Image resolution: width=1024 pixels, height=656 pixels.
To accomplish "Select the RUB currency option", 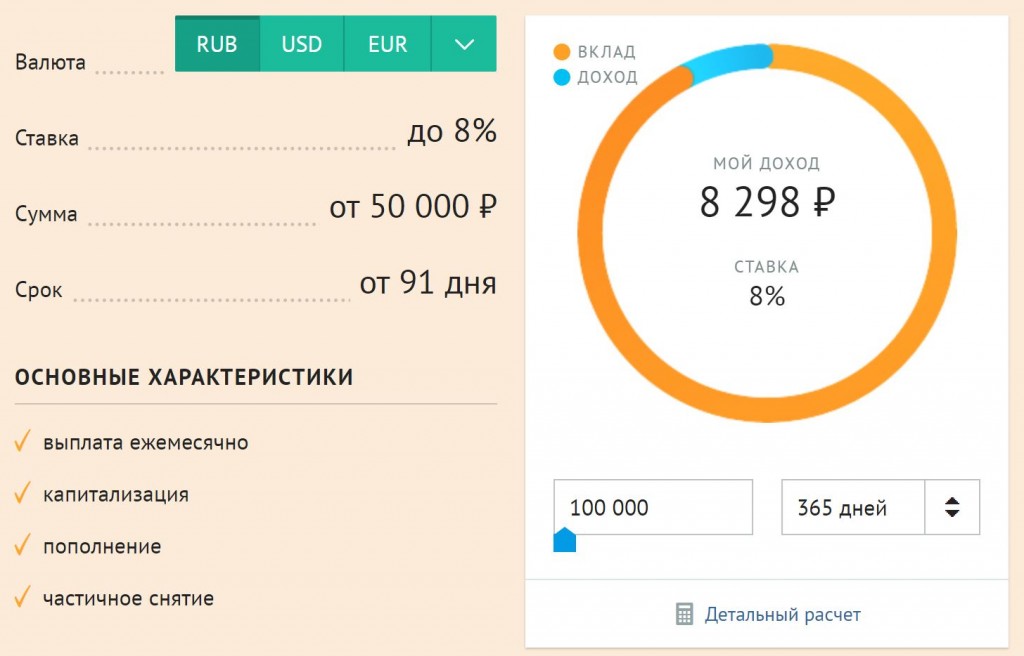I will (x=217, y=45).
